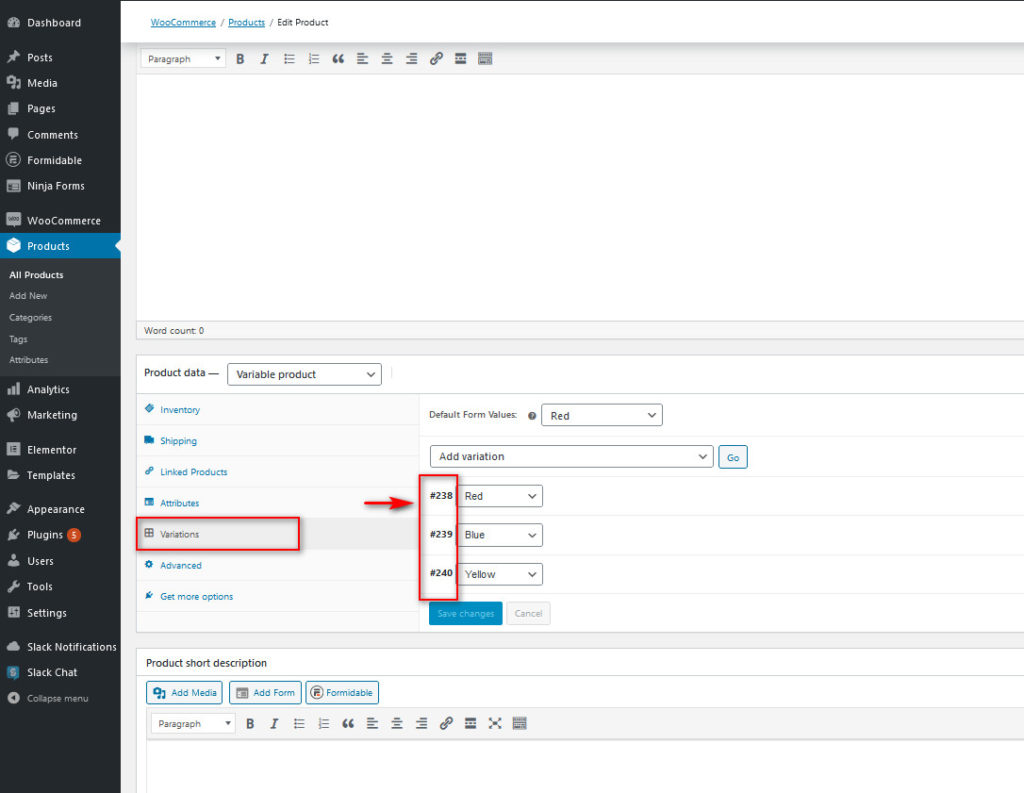Viewport: 1024px width, 793px height.
Task: Toggle bold in short description editor
Action: pyautogui.click(x=249, y=724)
